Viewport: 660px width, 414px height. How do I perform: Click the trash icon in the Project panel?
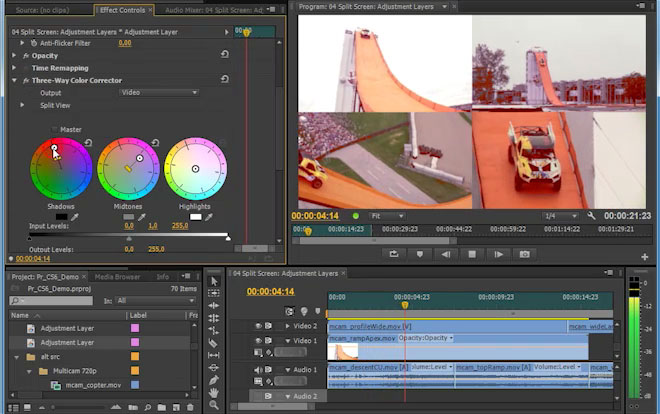coord(190,407)
